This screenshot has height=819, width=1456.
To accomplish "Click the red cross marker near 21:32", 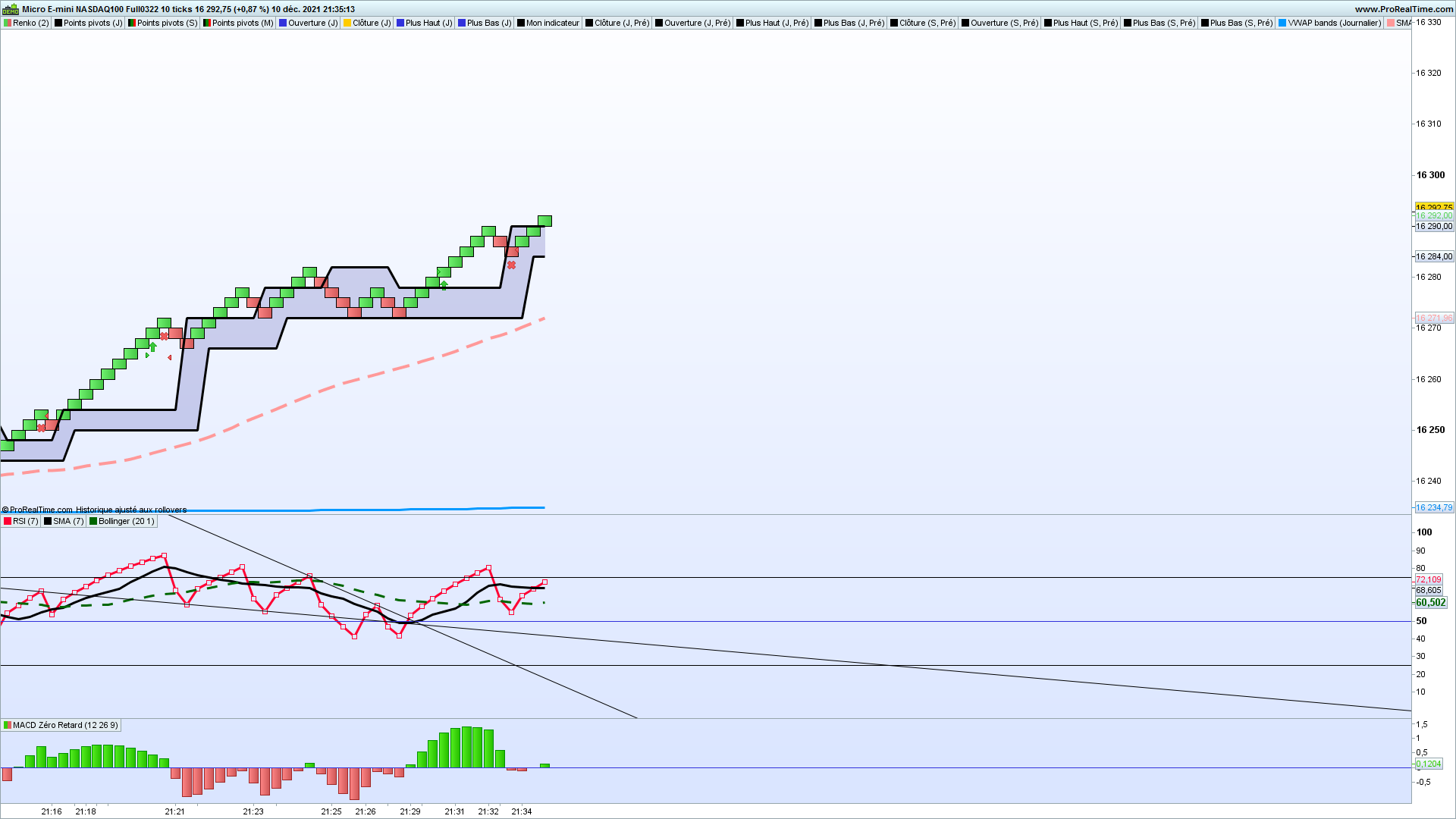I will (x=512, y=265).
